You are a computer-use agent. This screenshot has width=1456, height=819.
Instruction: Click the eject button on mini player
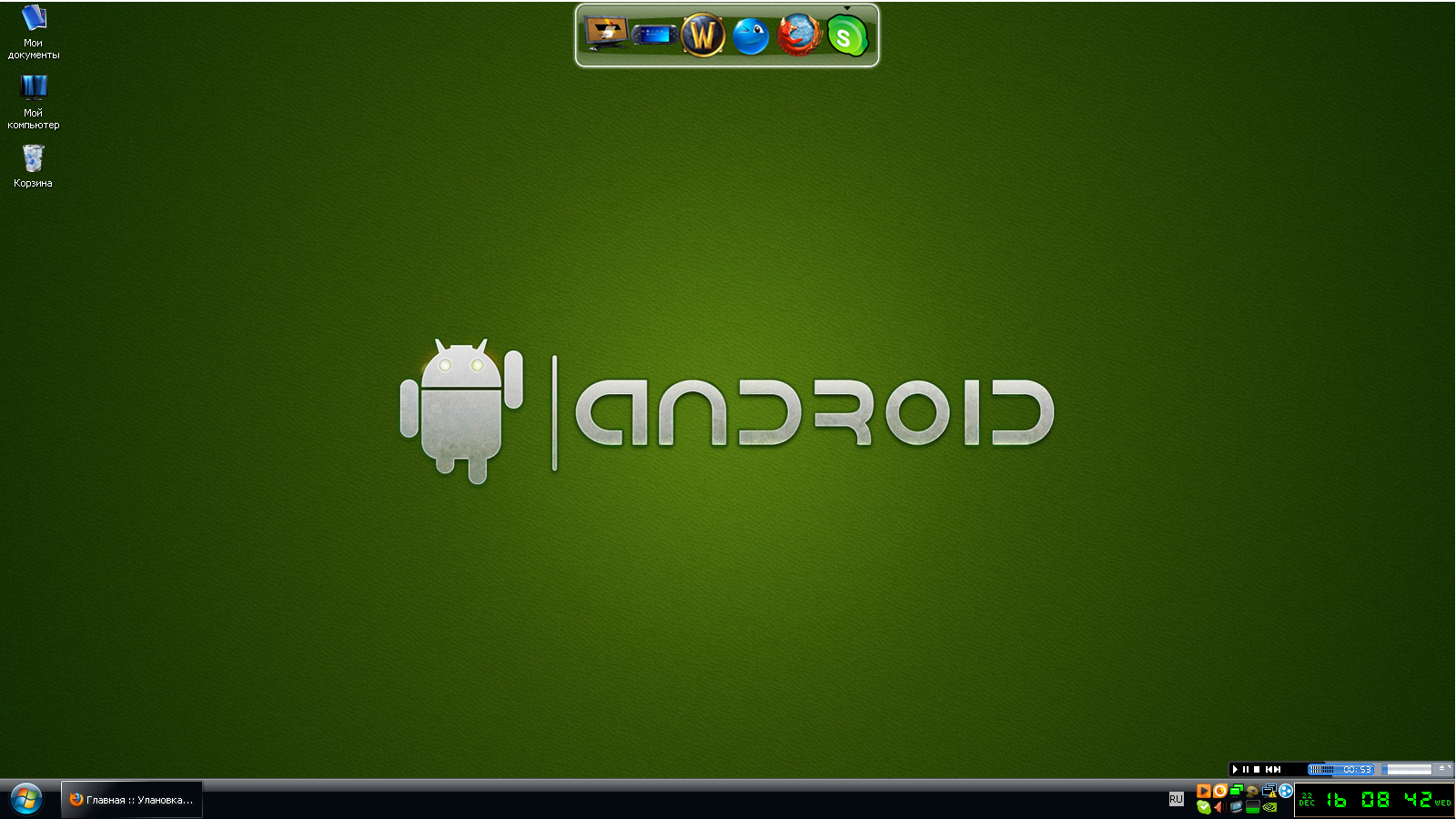point(1441,769)
